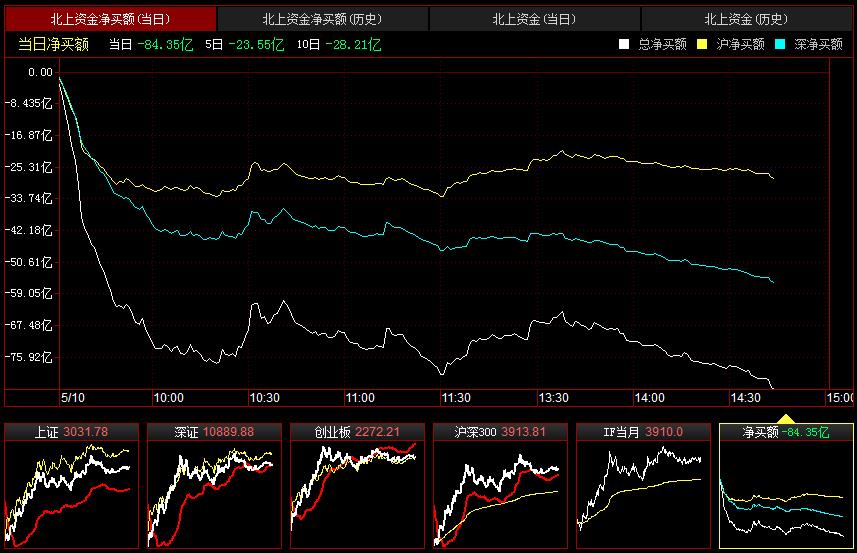Select the 北上资金(历史) tab
857x553 pixels.
coord(746,19)
